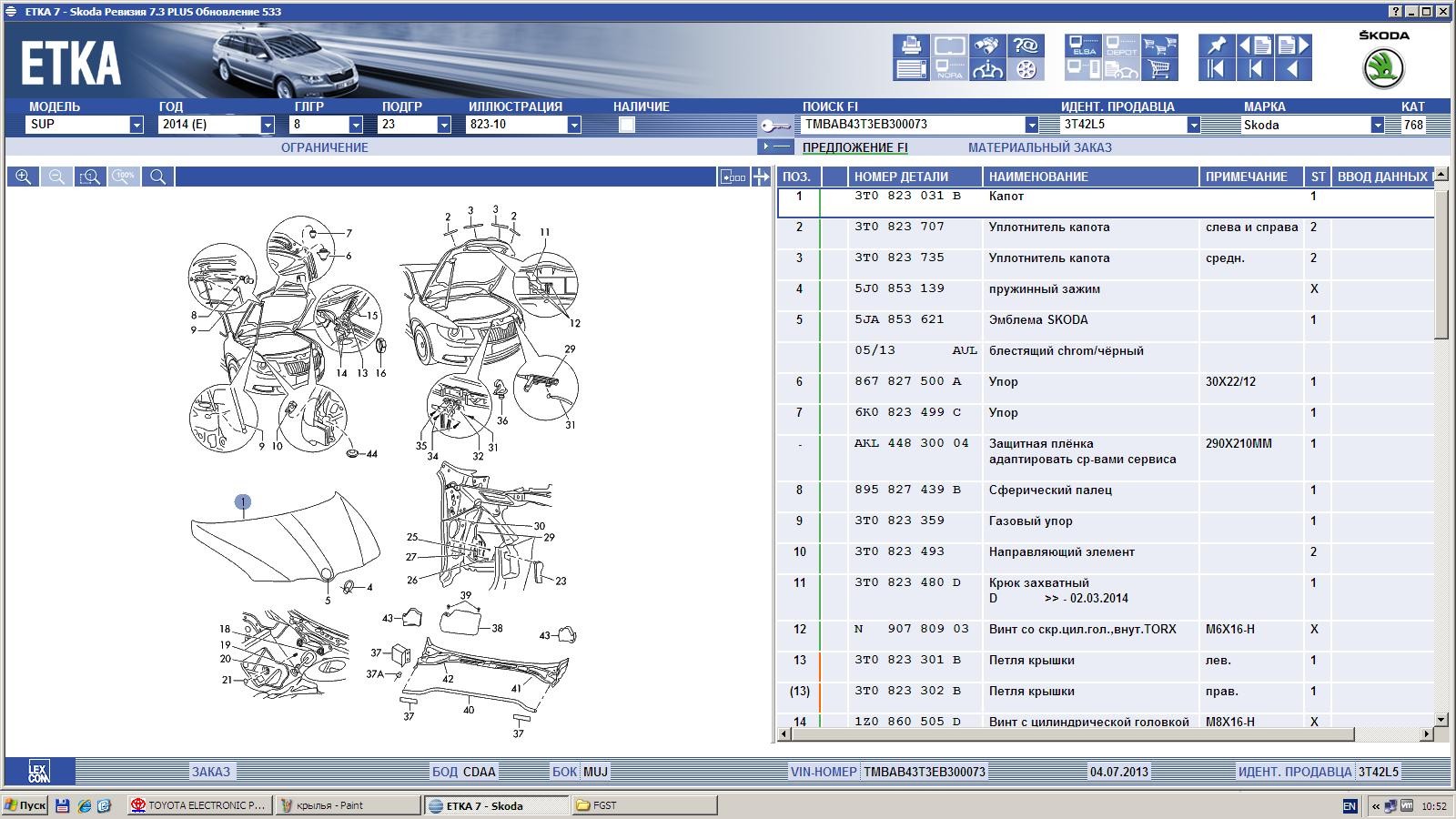Click the pushpin icon
Screen dimensions: 1456x819
[x=1216, y=45]
